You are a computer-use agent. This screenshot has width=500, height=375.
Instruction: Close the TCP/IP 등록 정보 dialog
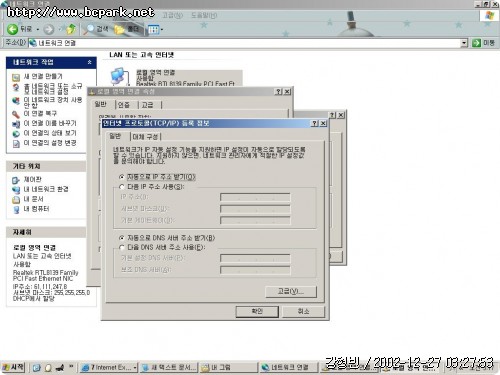point(323,123)
